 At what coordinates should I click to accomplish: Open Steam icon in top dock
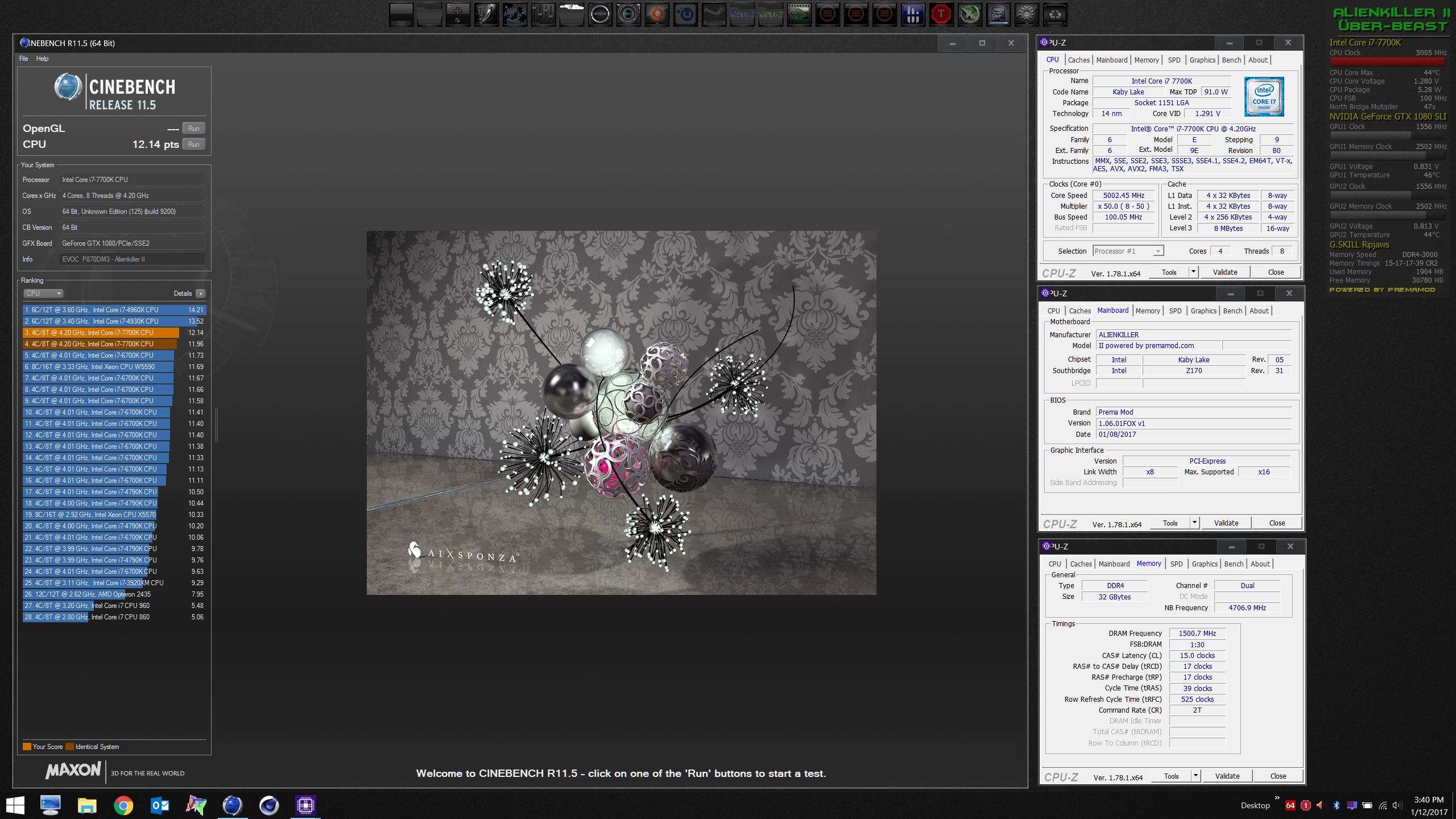tap(714, 14)
